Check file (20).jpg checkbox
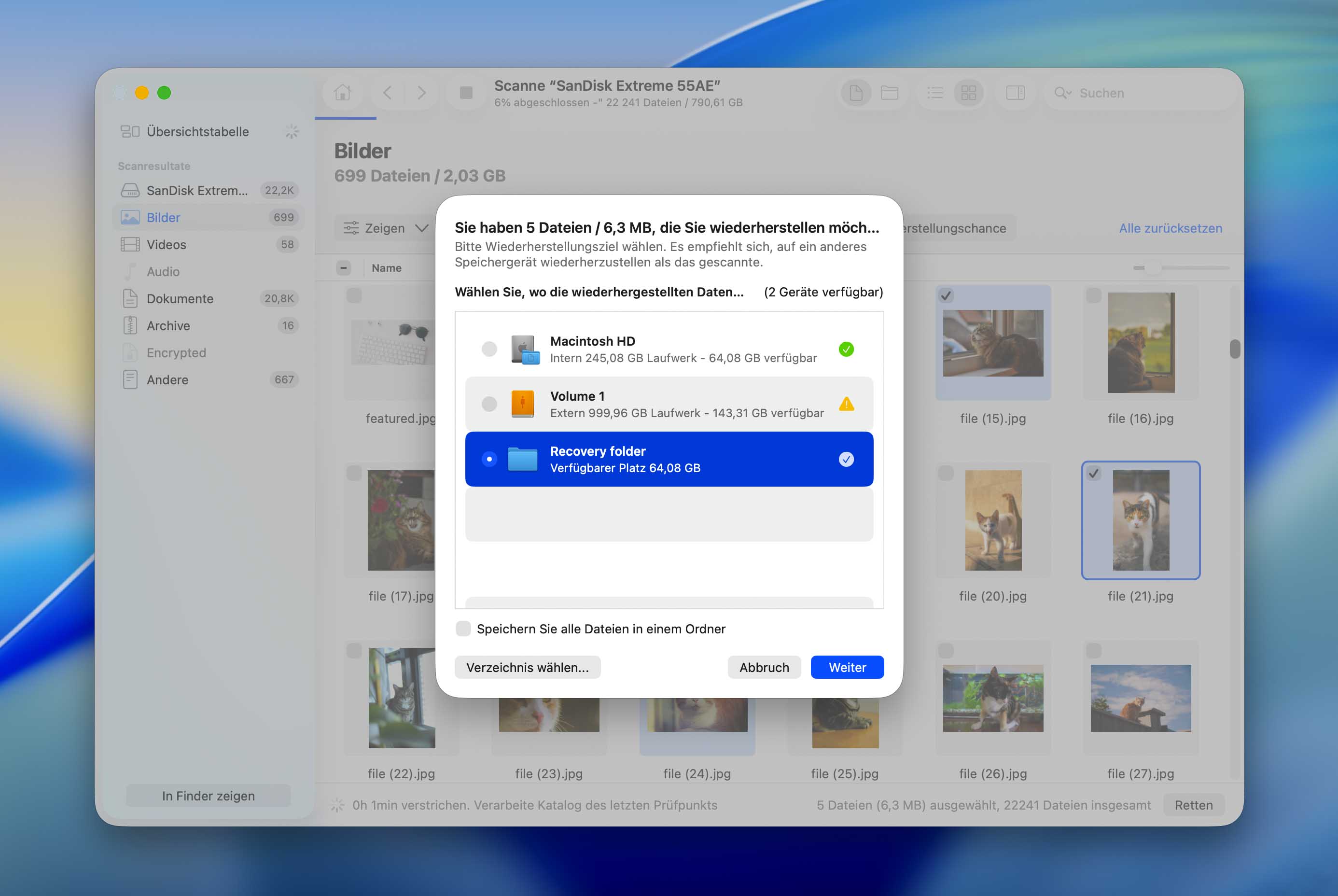Image resolution: width=1338 pixels, height=896 pixels. 946,473
